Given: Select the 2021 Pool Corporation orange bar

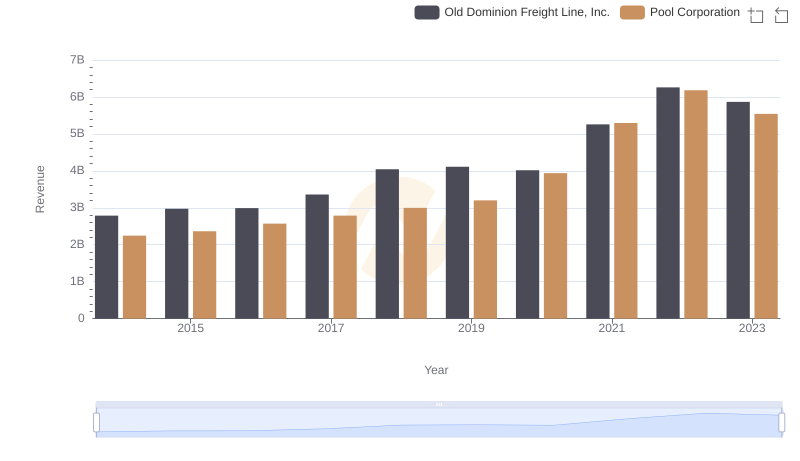Looking at the screenshot, I should tap(626, 221).
